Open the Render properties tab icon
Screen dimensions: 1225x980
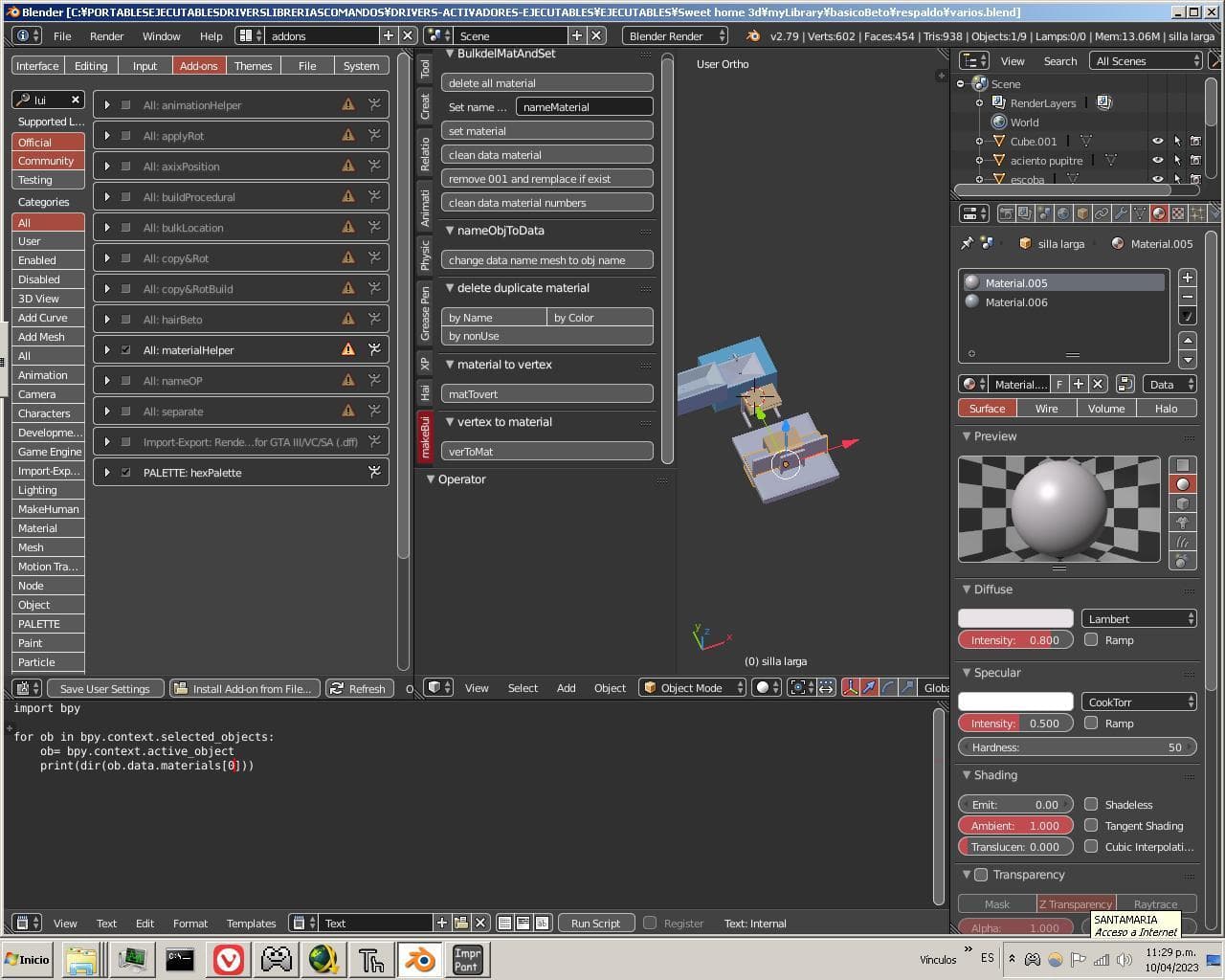tap(1007, 213)
